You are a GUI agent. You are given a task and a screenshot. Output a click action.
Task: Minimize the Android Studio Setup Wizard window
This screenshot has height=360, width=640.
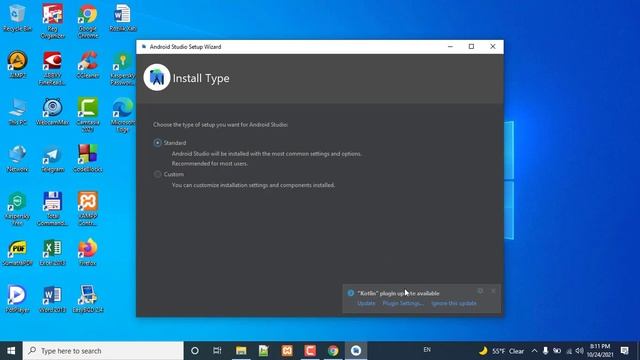[450, 47]
